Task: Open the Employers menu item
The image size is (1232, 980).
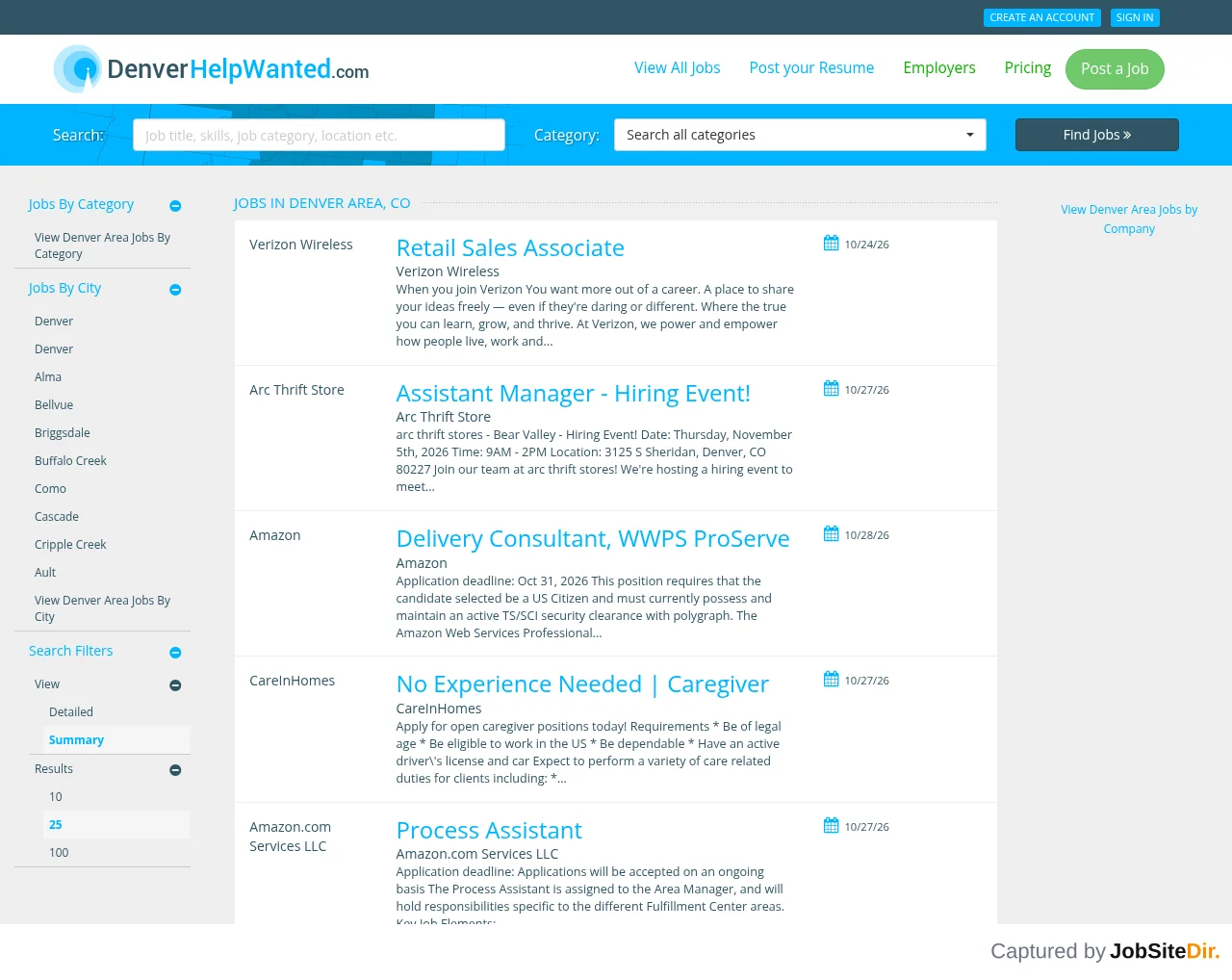Action: coord(939,67)
